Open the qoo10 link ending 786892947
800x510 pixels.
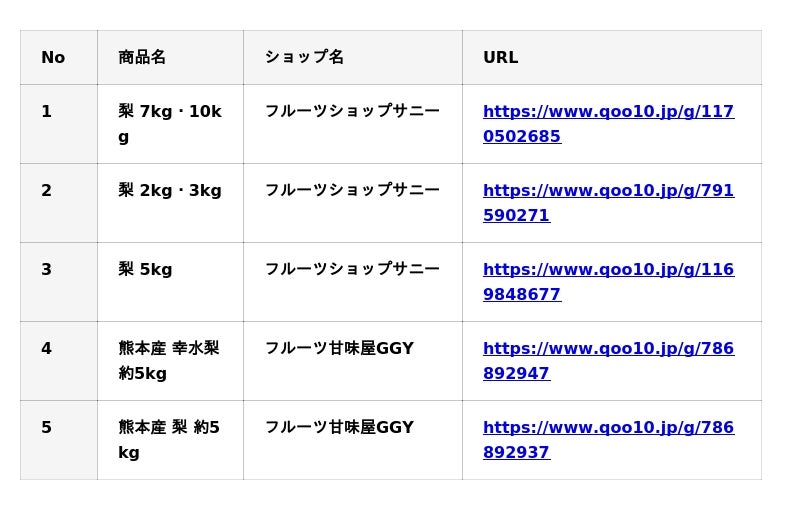click(608, 349)
